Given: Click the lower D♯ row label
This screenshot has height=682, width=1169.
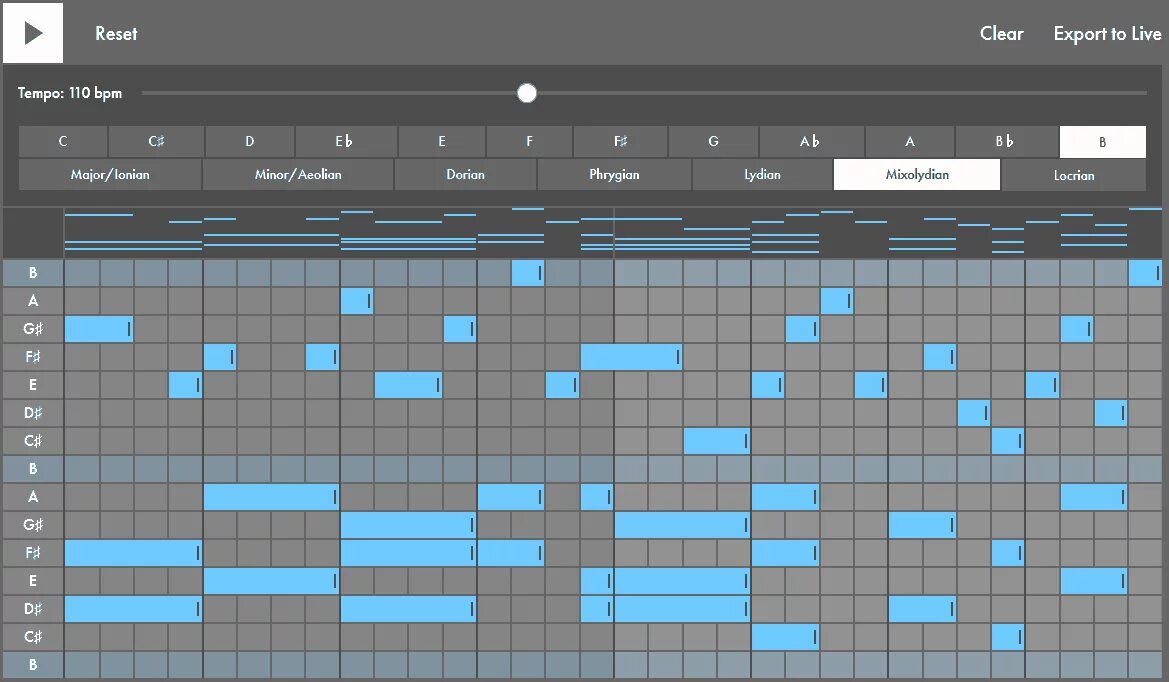Looking at the screenshot, I should 33,608.
